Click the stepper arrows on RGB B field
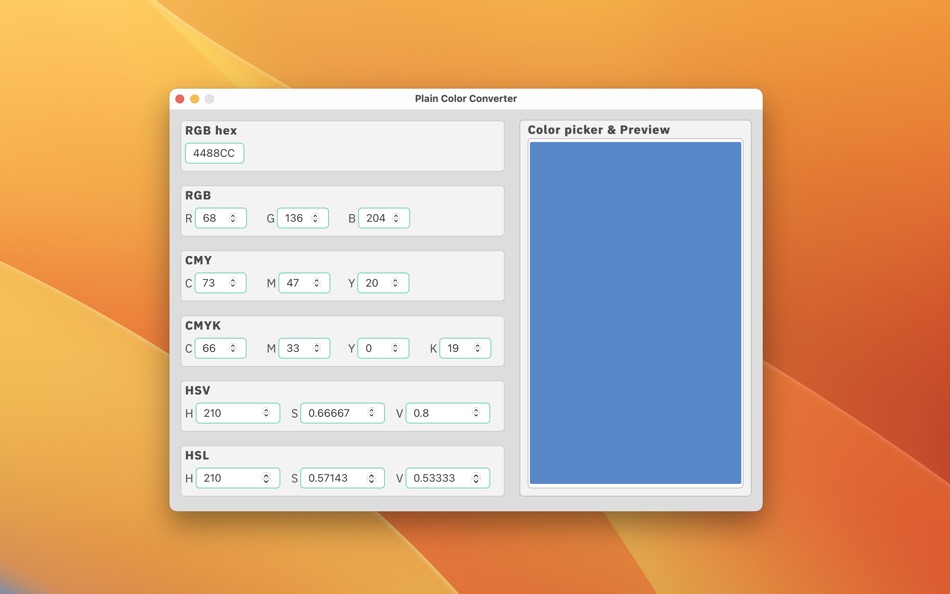 pos(396,218)
